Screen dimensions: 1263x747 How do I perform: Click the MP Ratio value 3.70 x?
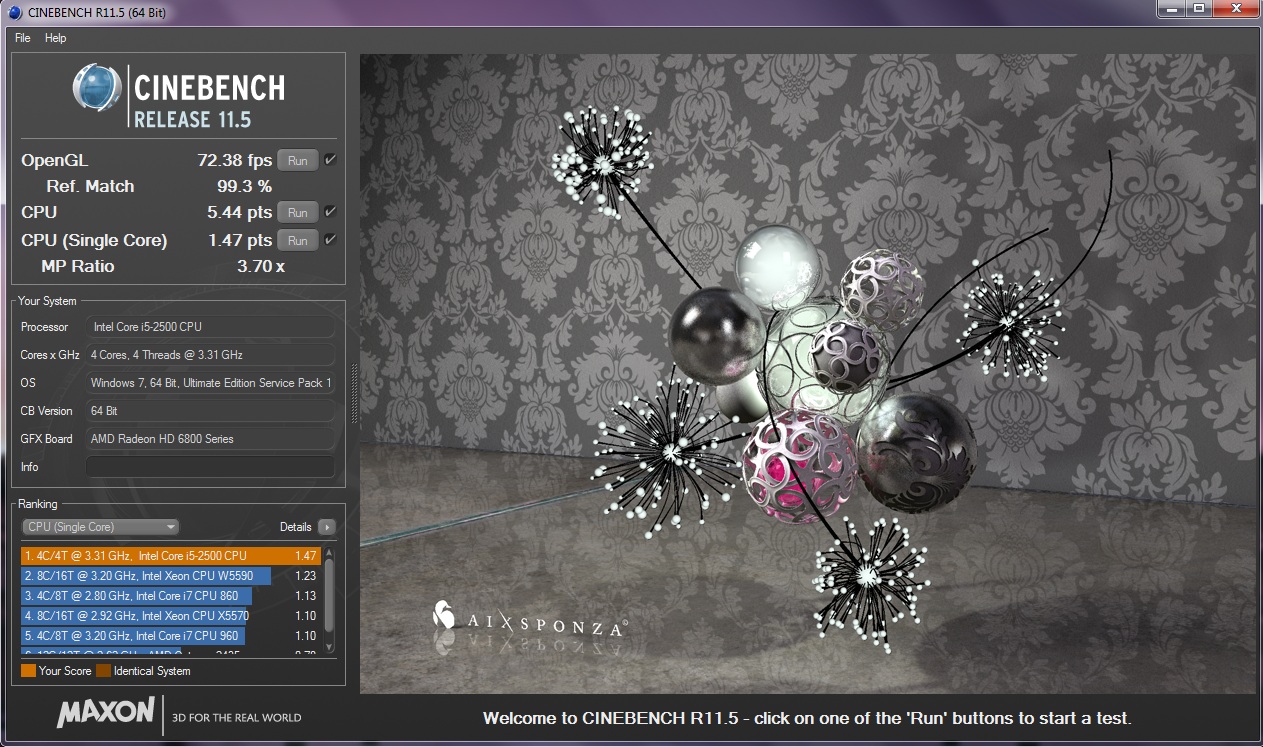click(260, 266)
